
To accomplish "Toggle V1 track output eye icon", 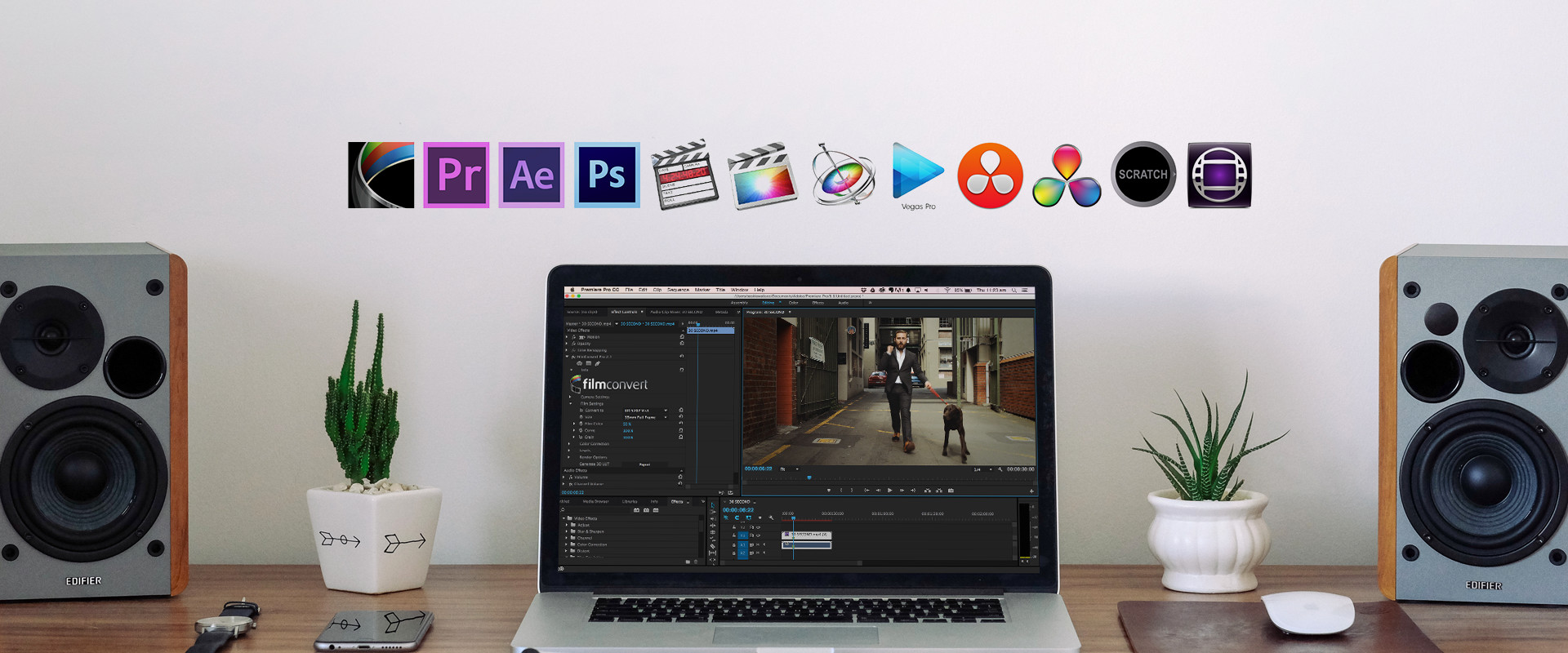I will click(x=758, y=535).
